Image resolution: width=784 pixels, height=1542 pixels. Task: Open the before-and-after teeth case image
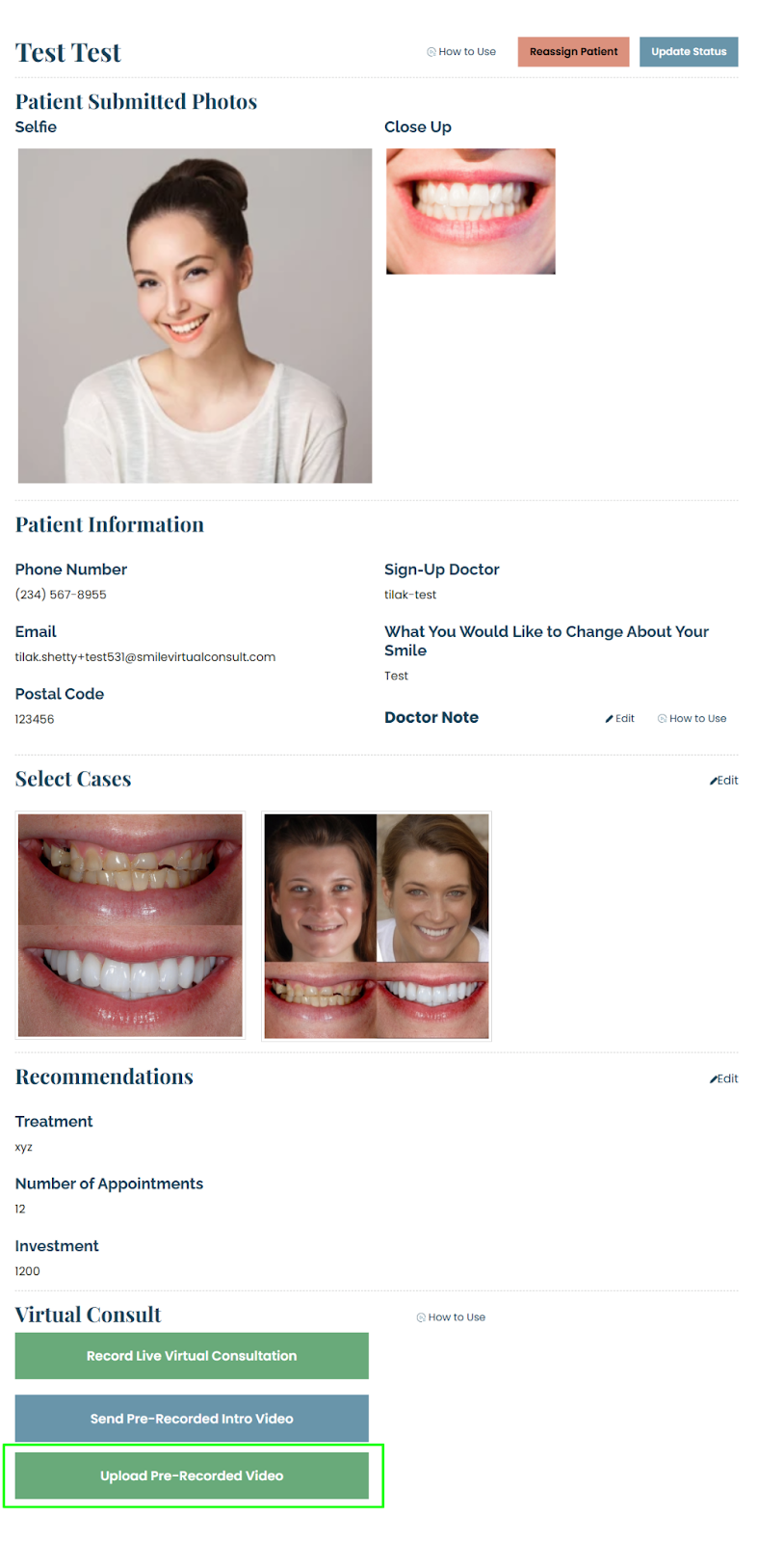[x=130, y=925]
